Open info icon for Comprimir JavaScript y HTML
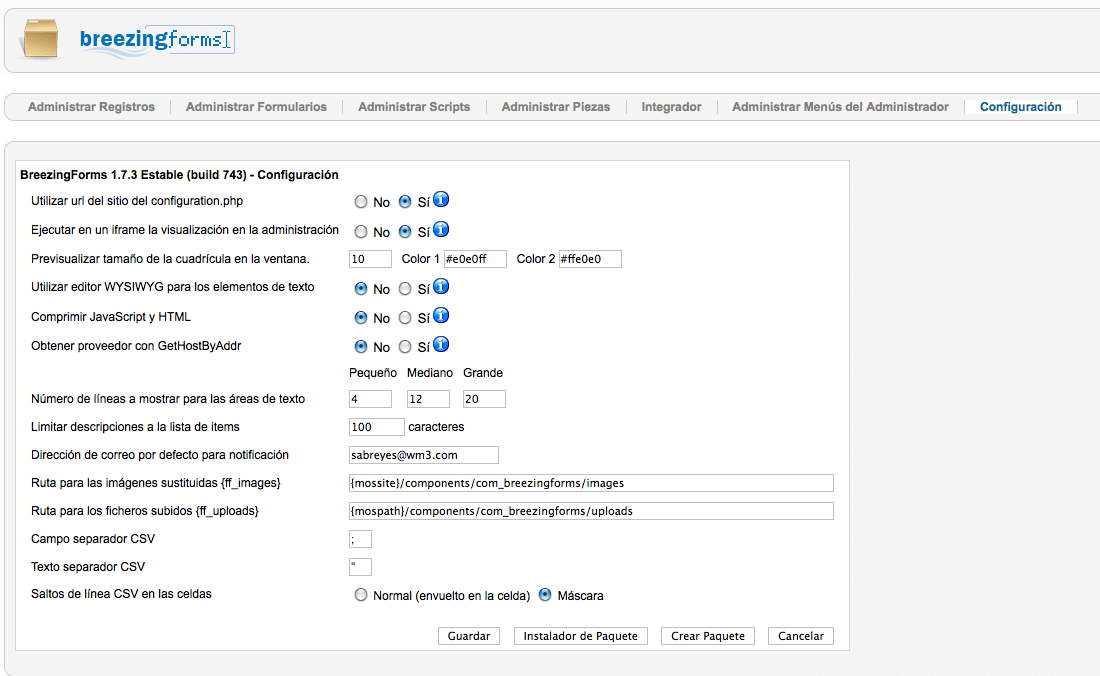 (441, 316)
